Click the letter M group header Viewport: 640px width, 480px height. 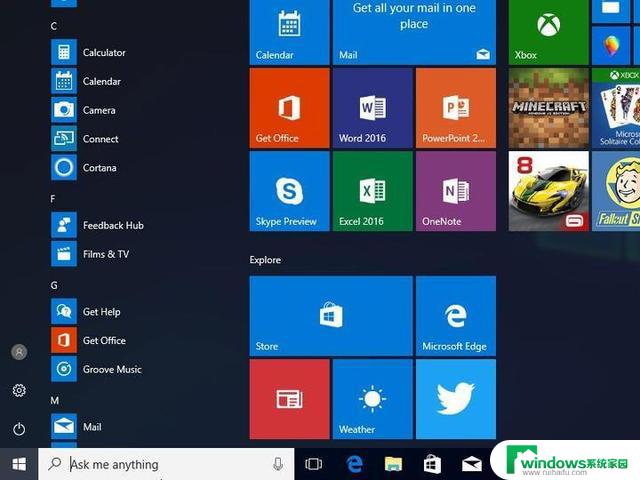(55, 400)
